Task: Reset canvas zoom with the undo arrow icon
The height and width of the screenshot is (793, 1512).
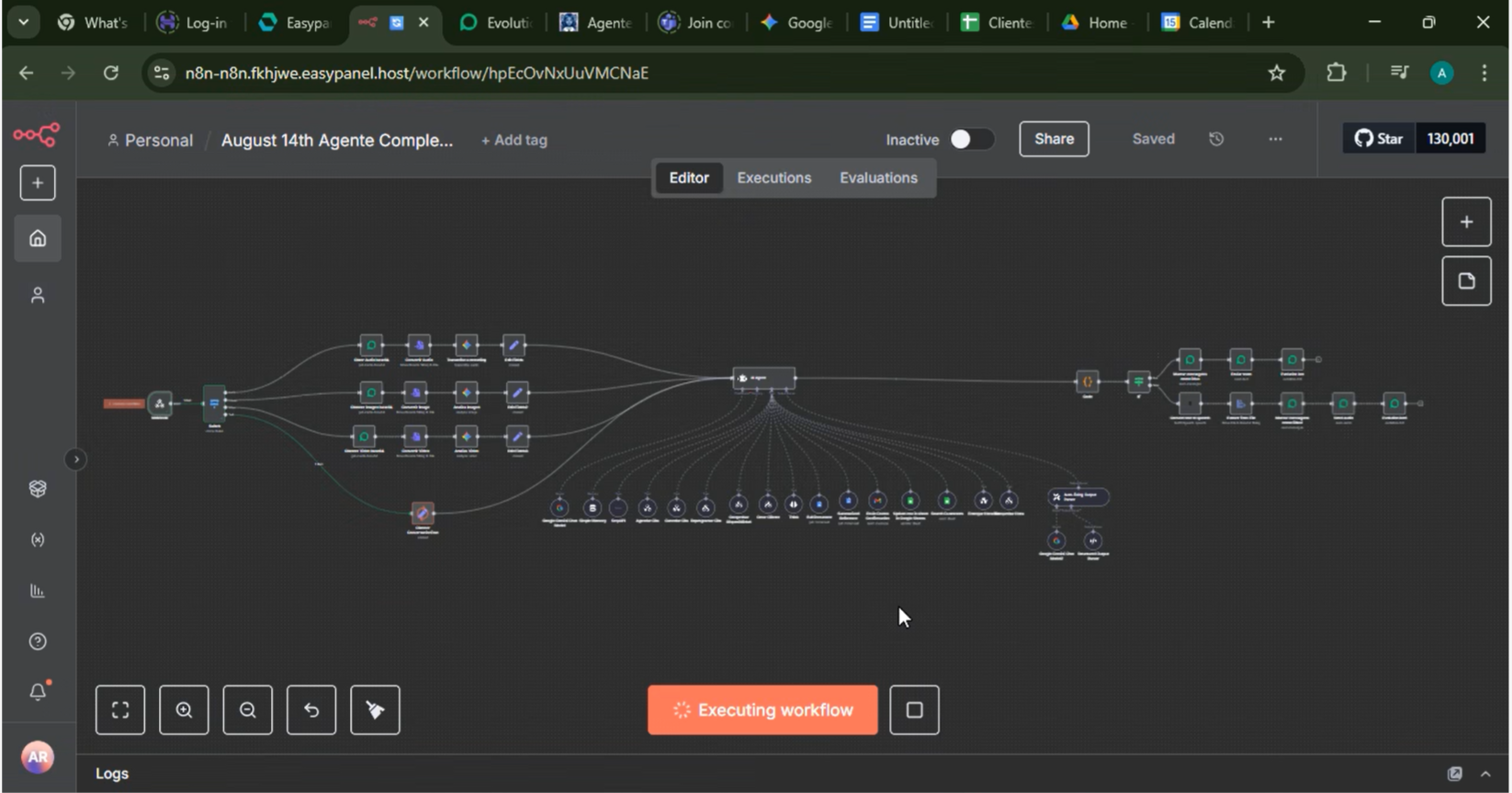Action: point(311,709)
